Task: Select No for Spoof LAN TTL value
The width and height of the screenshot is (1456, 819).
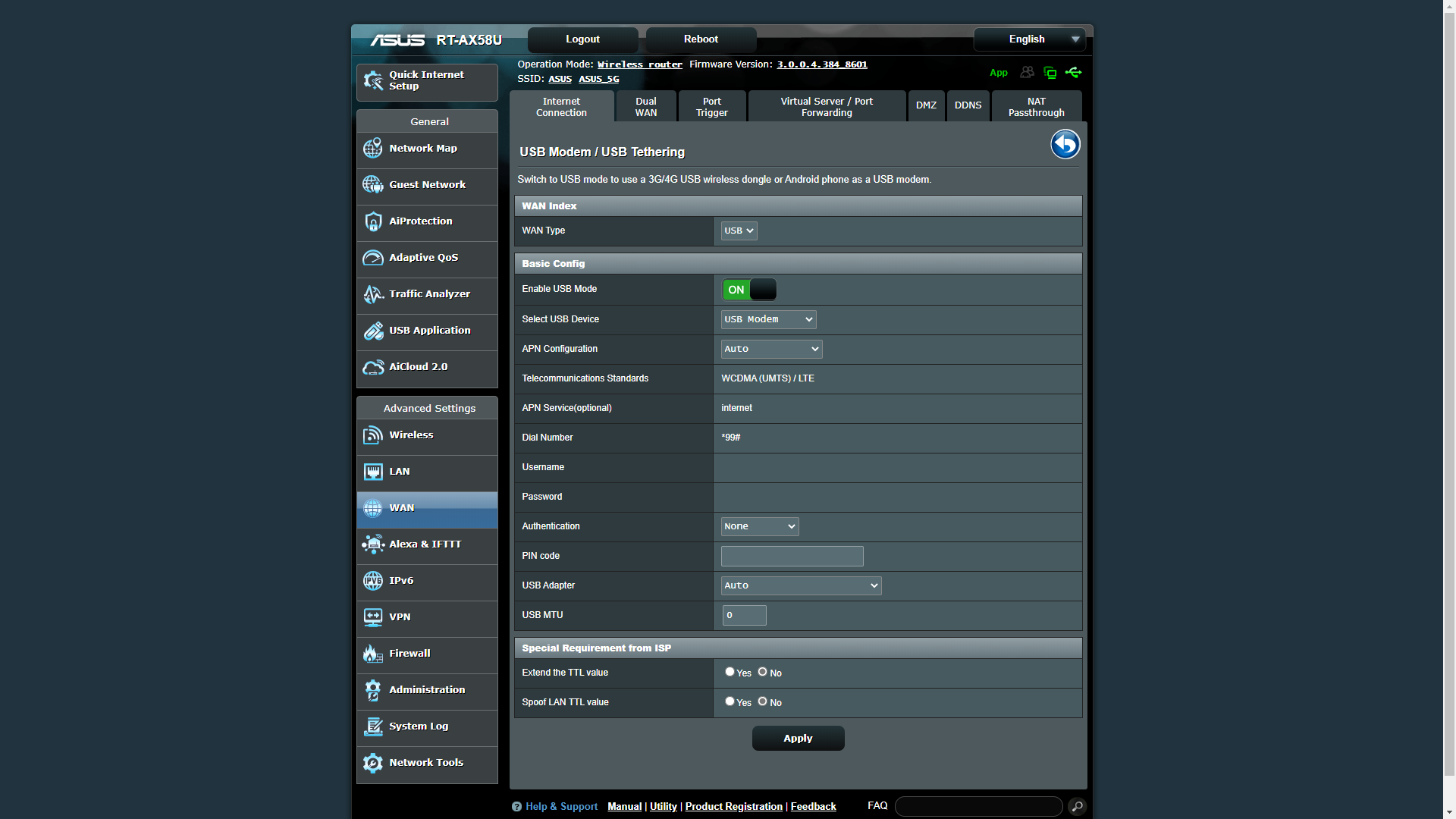Action: coord(762,701)
